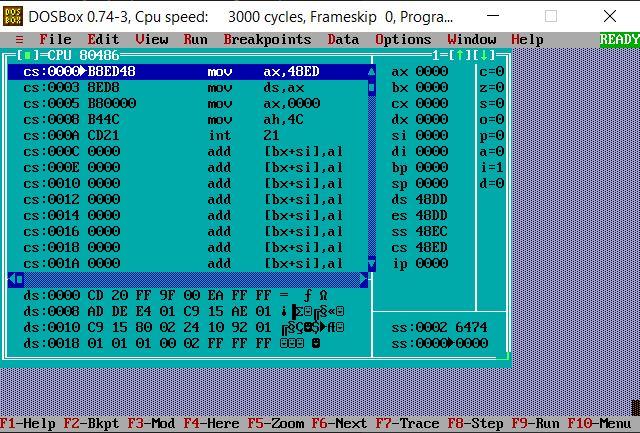Select the ip register value
Image resolution: width=640 pixels, height=433 pixels.
point(432,263)
